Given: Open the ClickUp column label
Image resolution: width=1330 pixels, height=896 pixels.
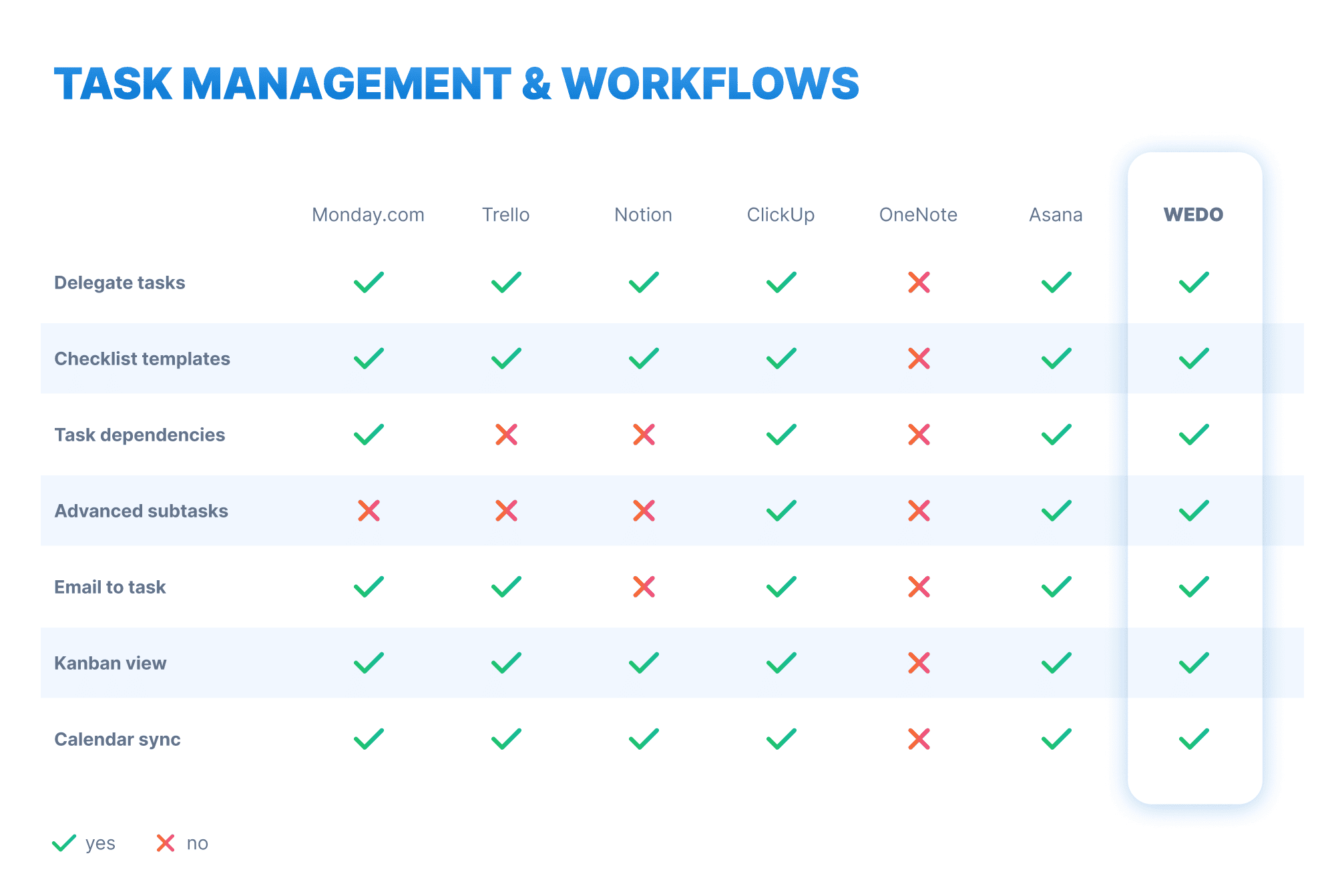Looking at the screenshot, I should pos(780,215).
